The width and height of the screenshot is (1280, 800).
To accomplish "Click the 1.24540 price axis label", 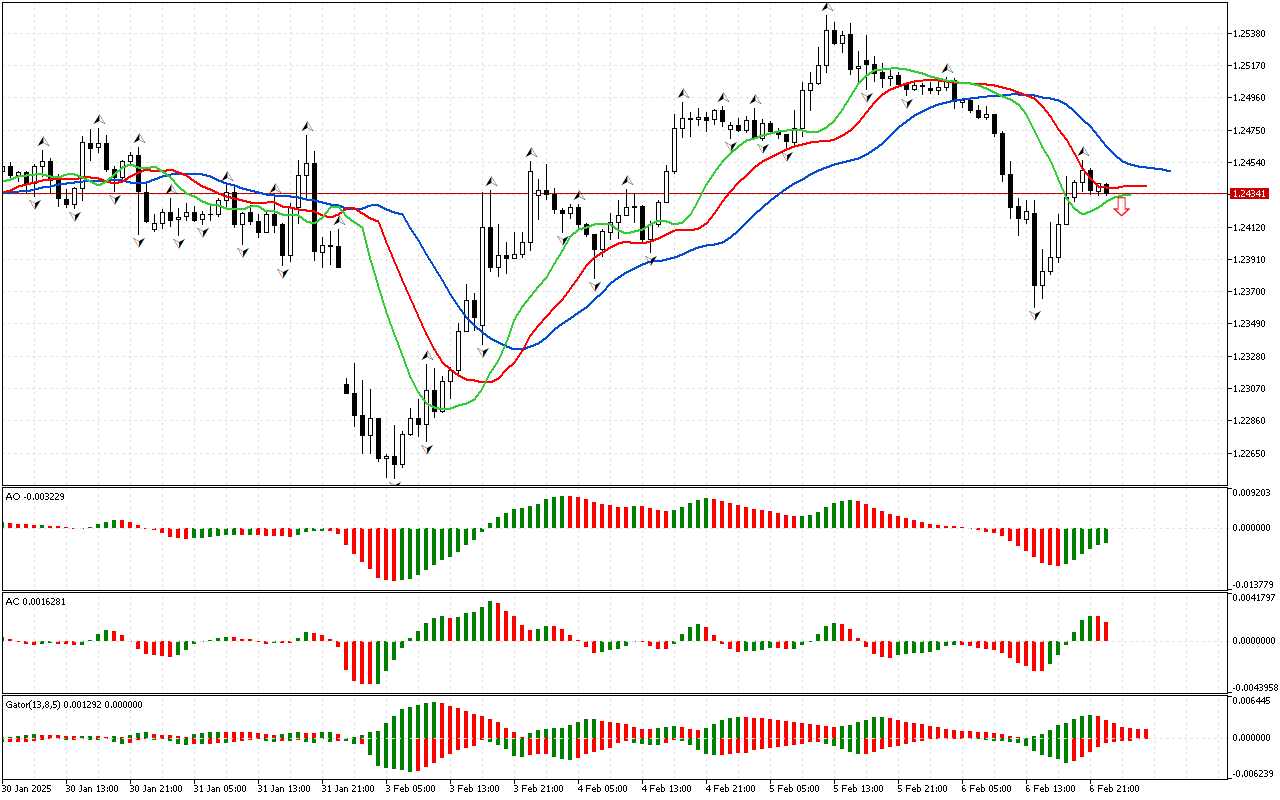I will [1250, 163].
